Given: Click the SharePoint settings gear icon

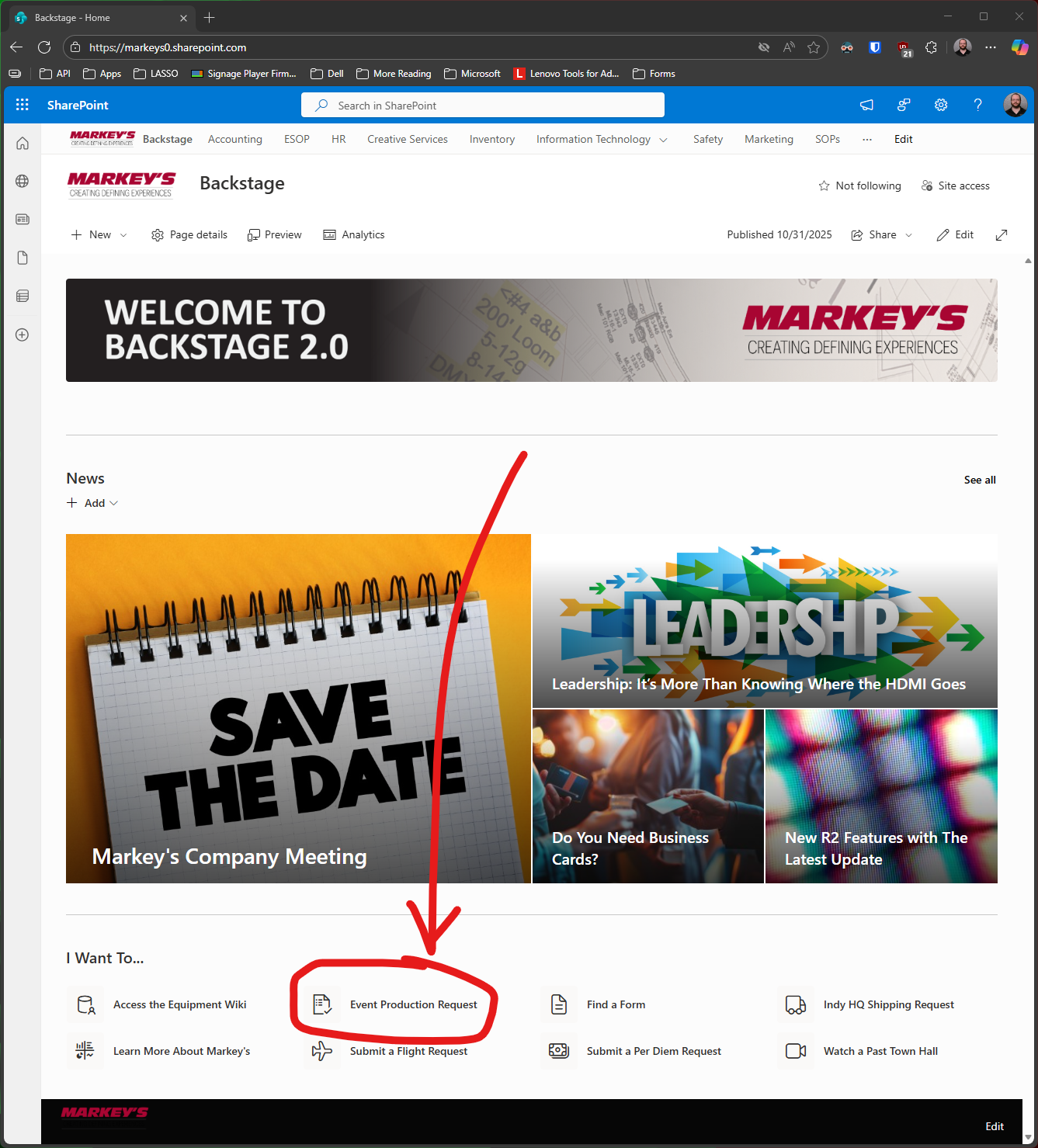Looking at the screenshot, I should coord(941,105).
